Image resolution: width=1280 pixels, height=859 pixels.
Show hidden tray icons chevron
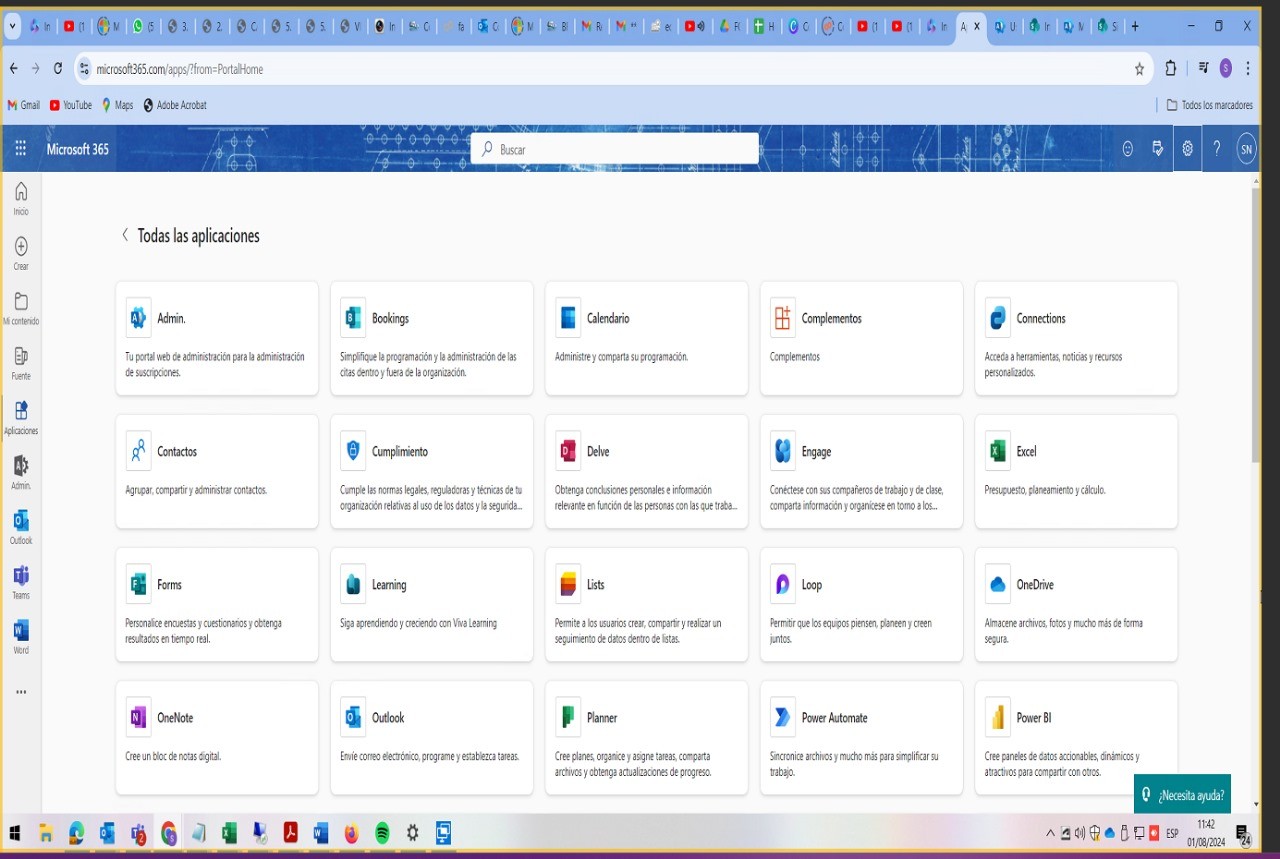pyautogui.click(x=1050, y=832)
